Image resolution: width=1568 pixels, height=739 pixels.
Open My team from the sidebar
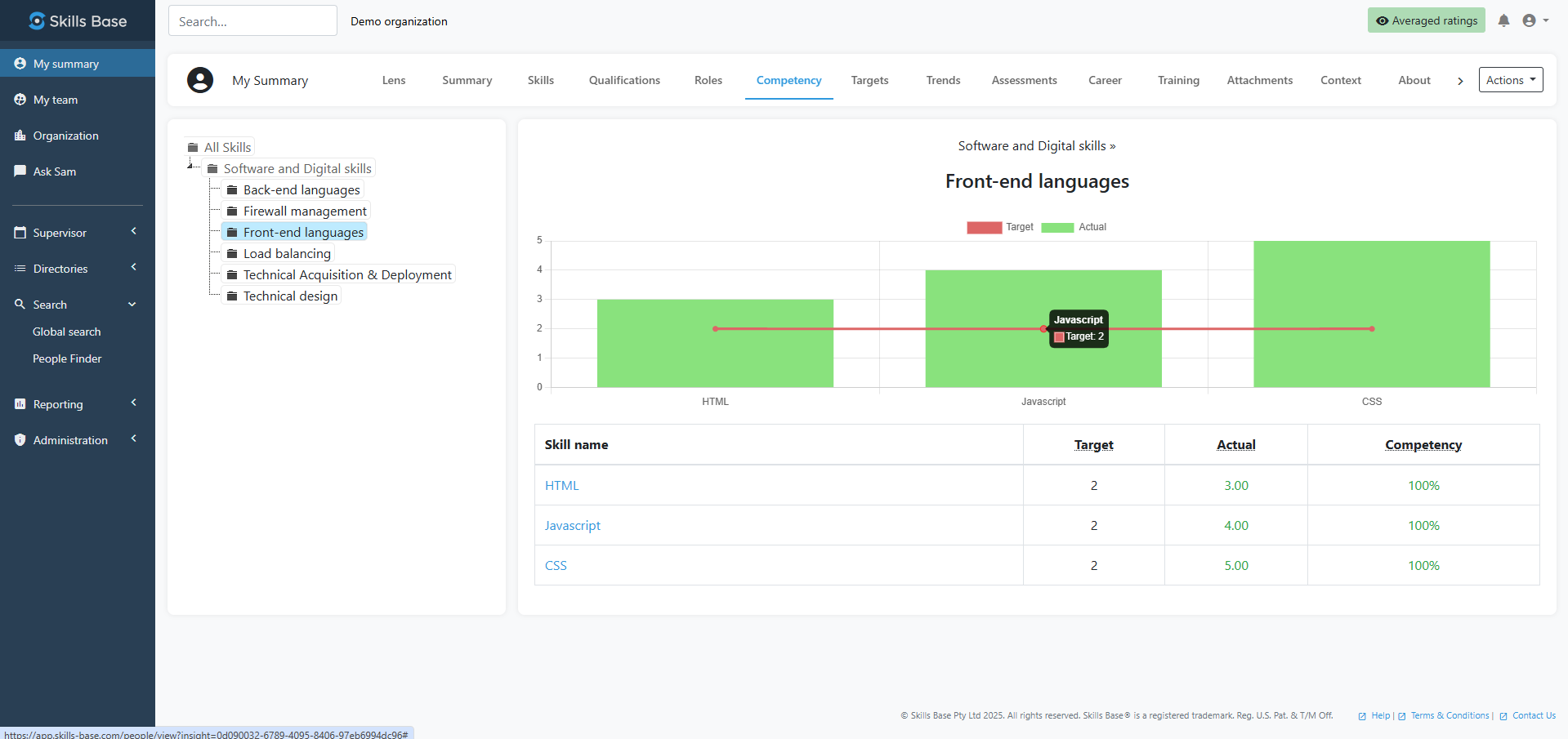click(x=57, y=99)
